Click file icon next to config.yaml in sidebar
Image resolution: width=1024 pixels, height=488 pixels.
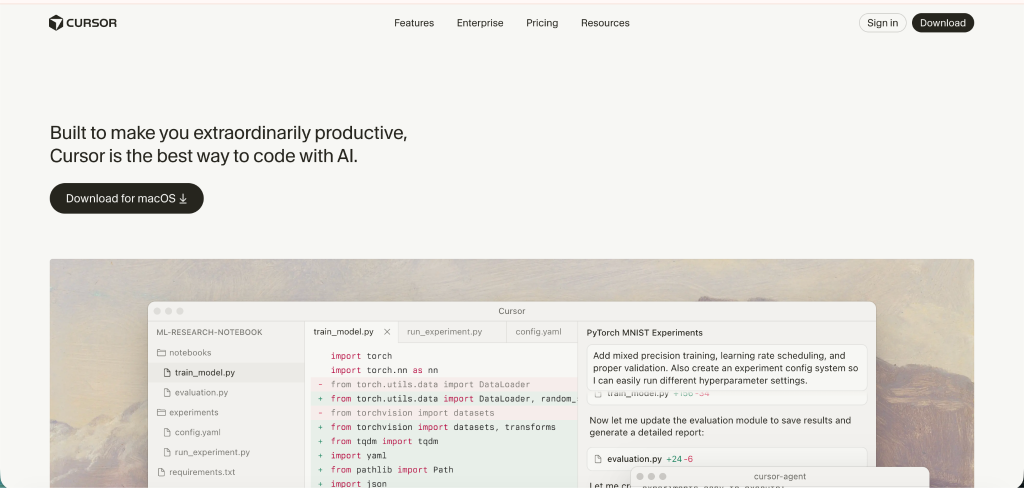(167, 432)
